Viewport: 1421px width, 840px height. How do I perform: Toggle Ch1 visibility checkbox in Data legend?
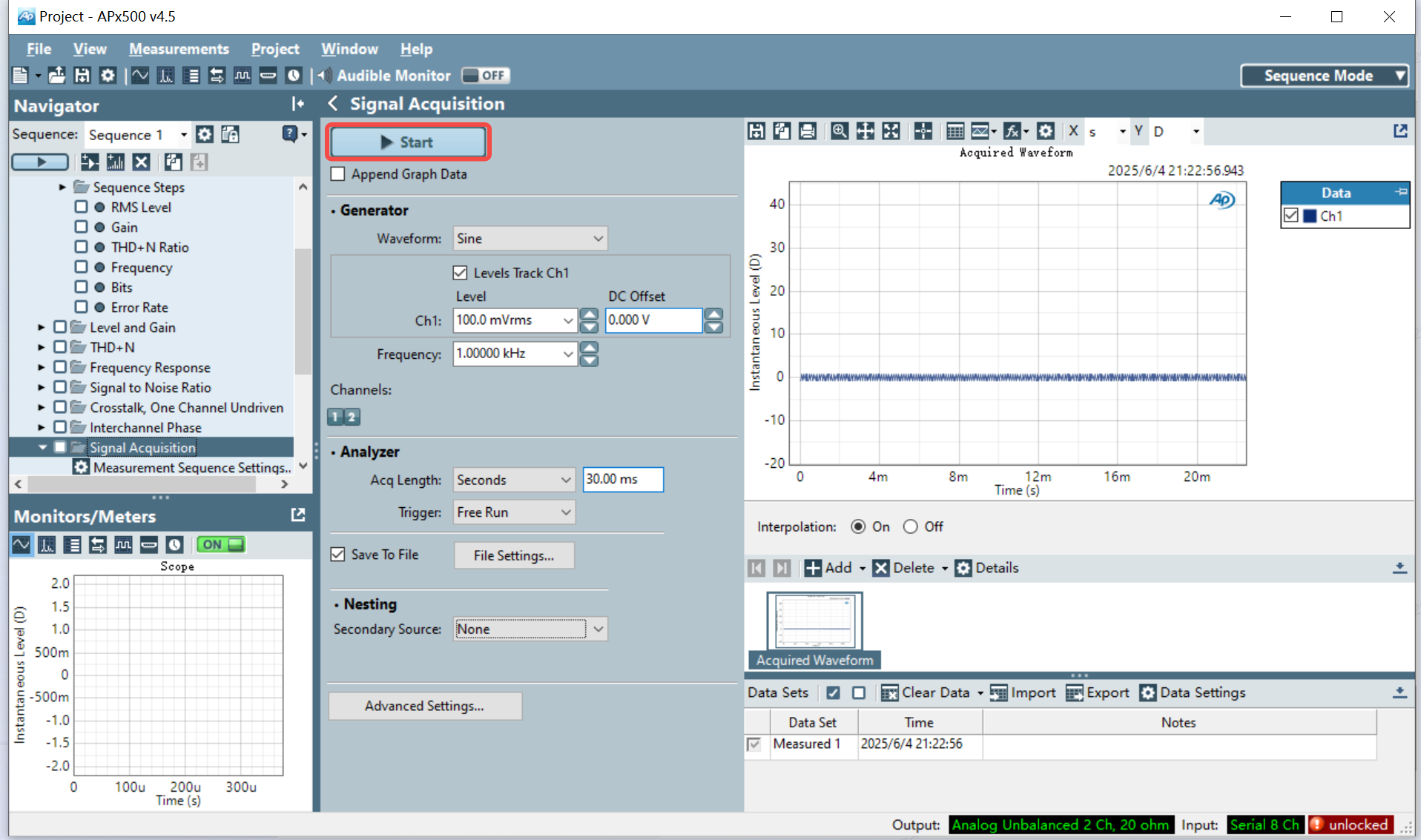(1291, 216)
